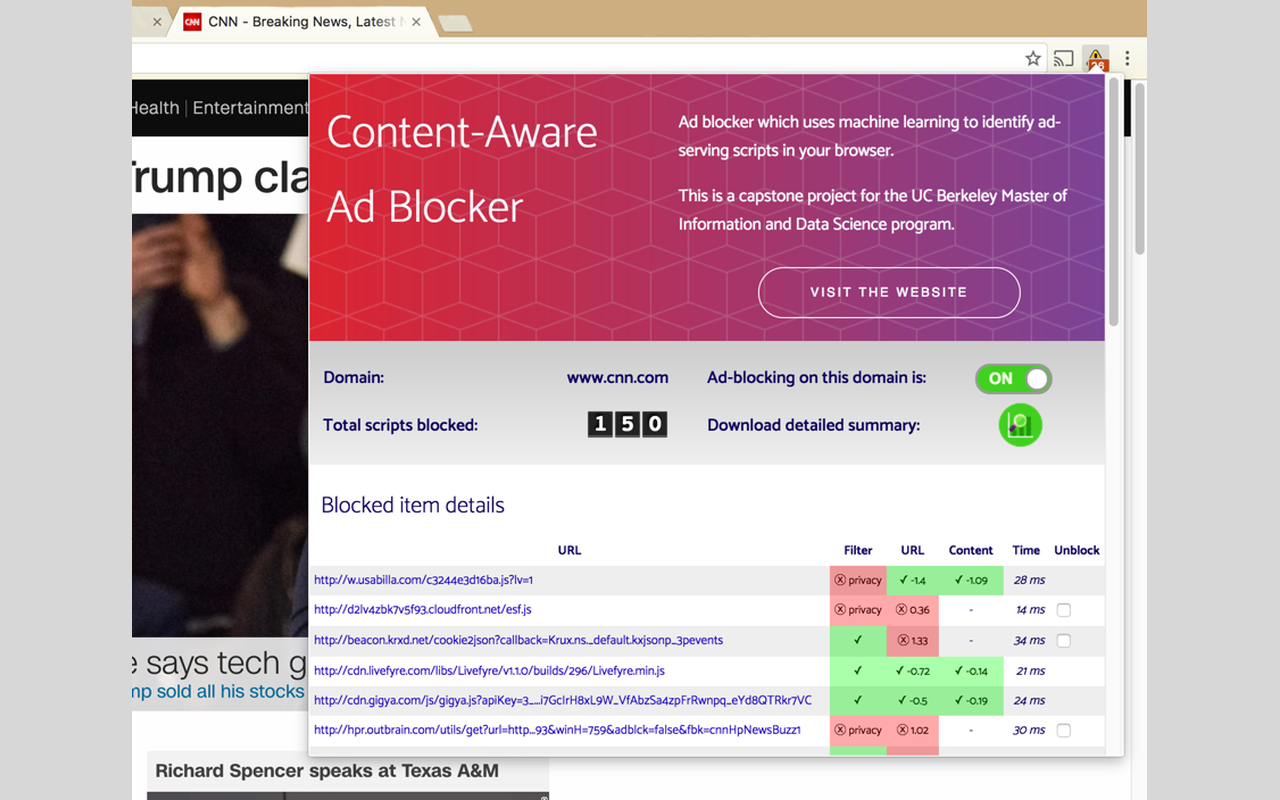
Task: Open the Health section in CNN nav
Action: 155,108
